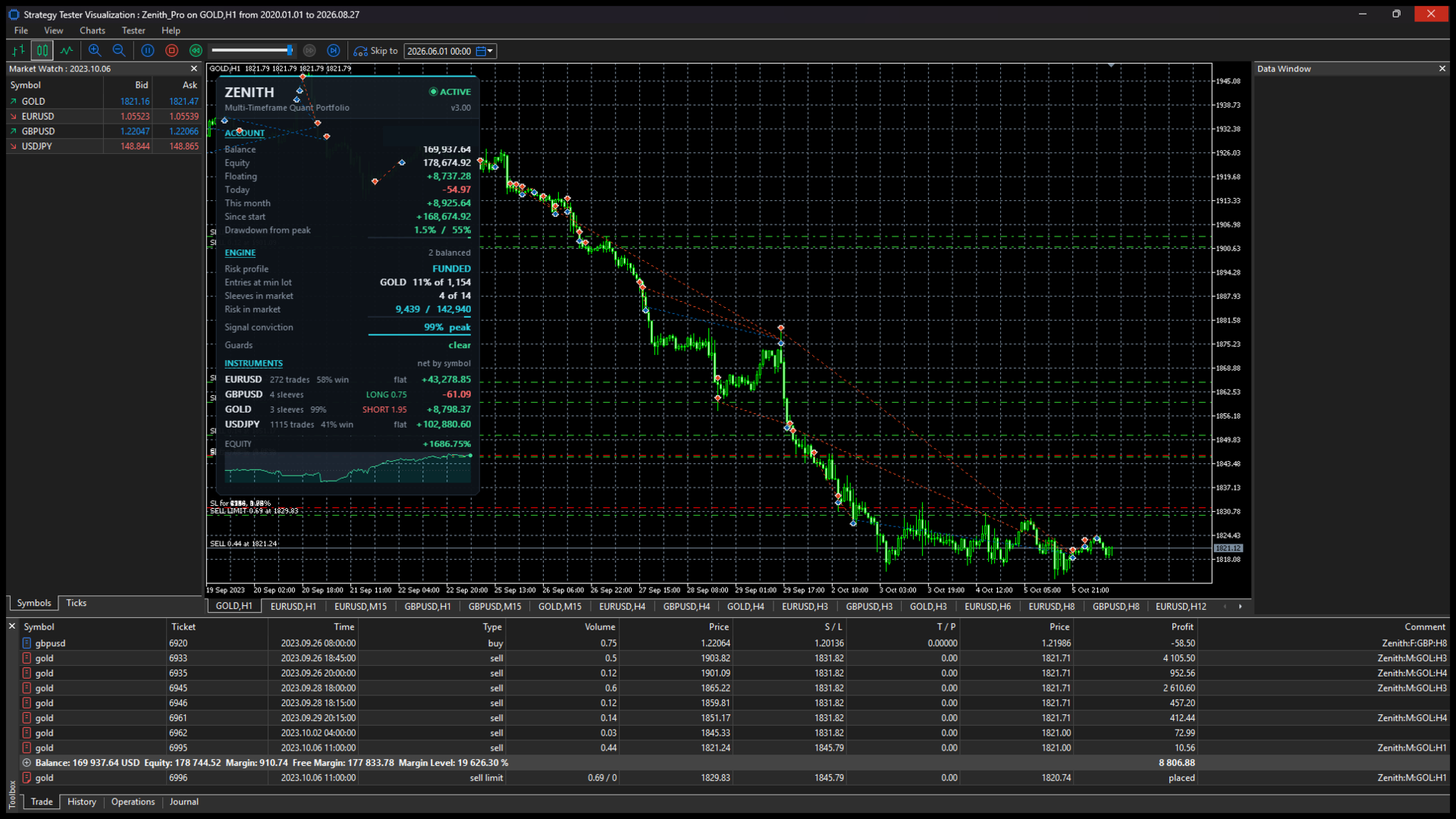Open the Charts menu
The image size is (1456, 819).
(93, 30)
